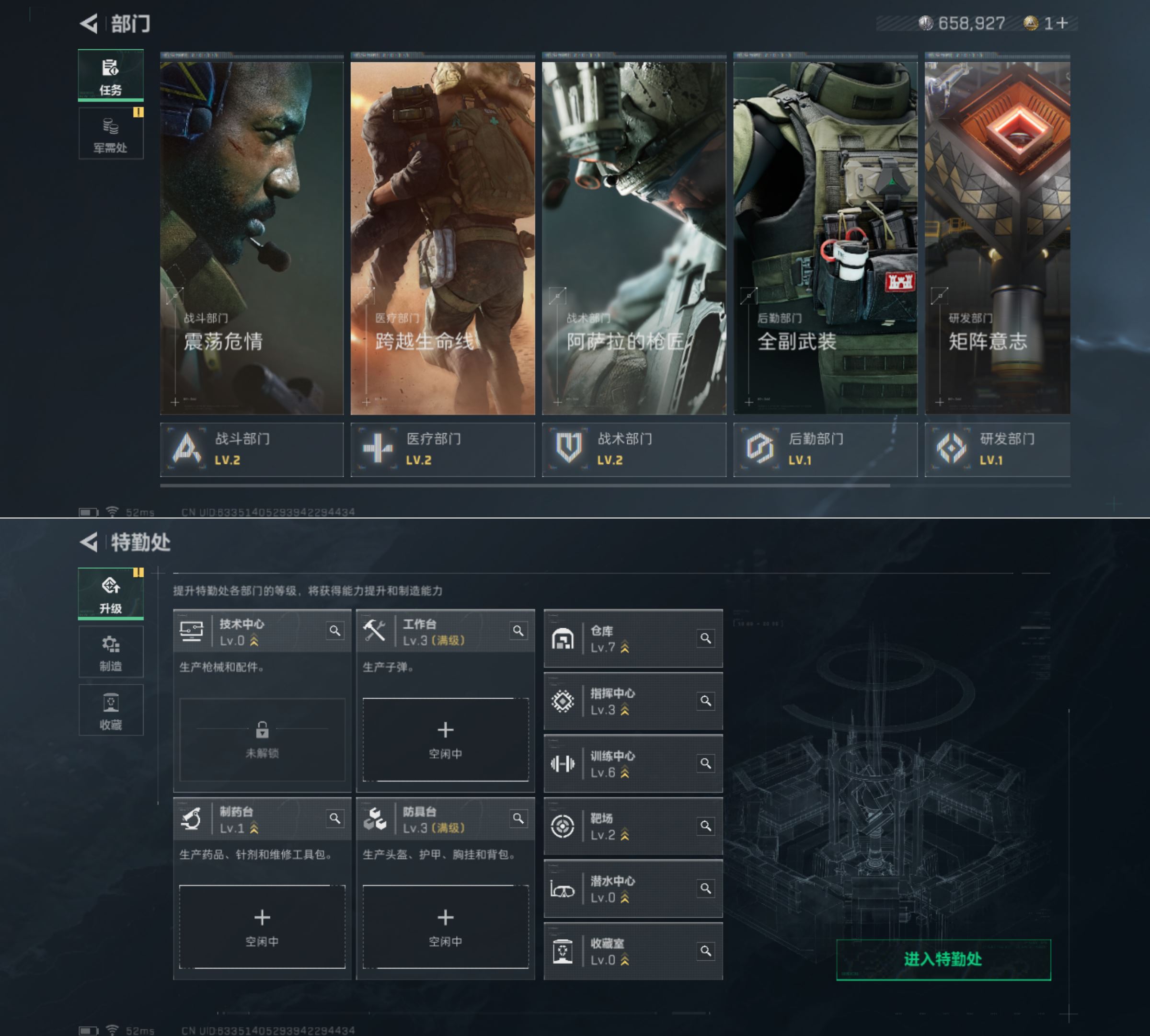The height and width of the screenshot is (1036, 1150).
Task: Switch to the 制造 tab
Action: tap(110, 652)
